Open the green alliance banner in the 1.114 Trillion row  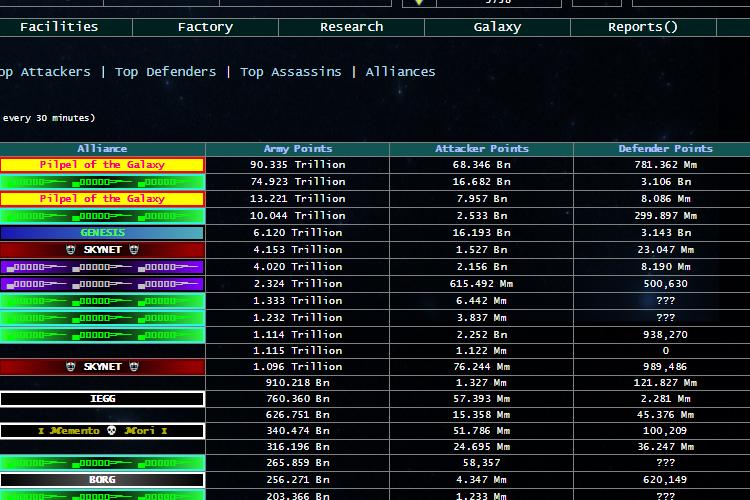pos(102,334)
